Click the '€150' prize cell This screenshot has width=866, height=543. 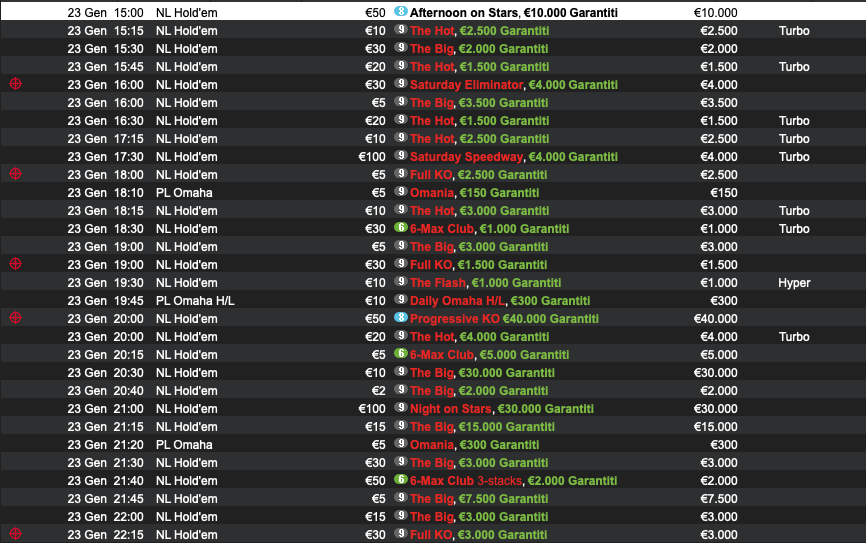[x=724, y=193]
